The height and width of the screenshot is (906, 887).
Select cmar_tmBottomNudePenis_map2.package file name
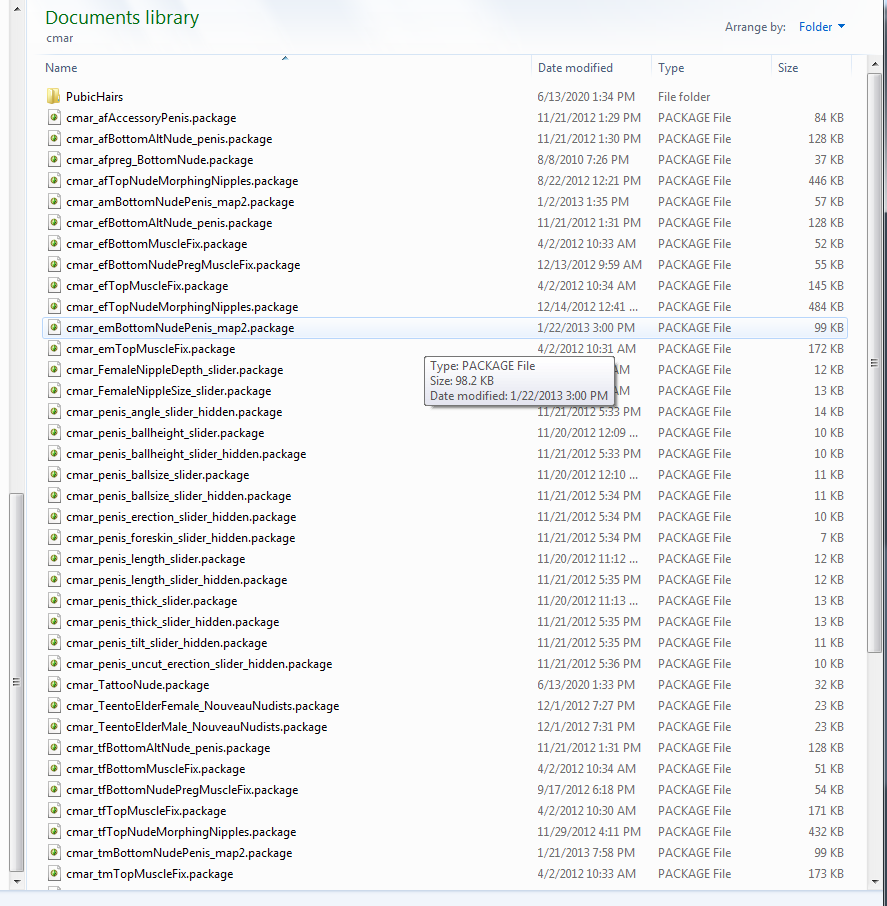tap(179, 853)
